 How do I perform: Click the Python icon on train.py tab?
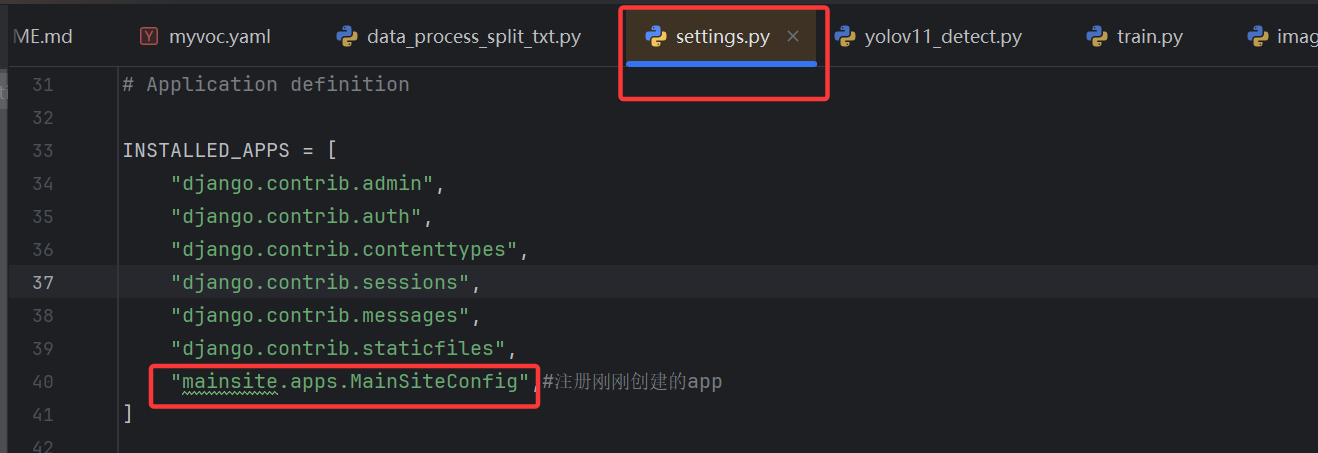(x=1097, y=37)
